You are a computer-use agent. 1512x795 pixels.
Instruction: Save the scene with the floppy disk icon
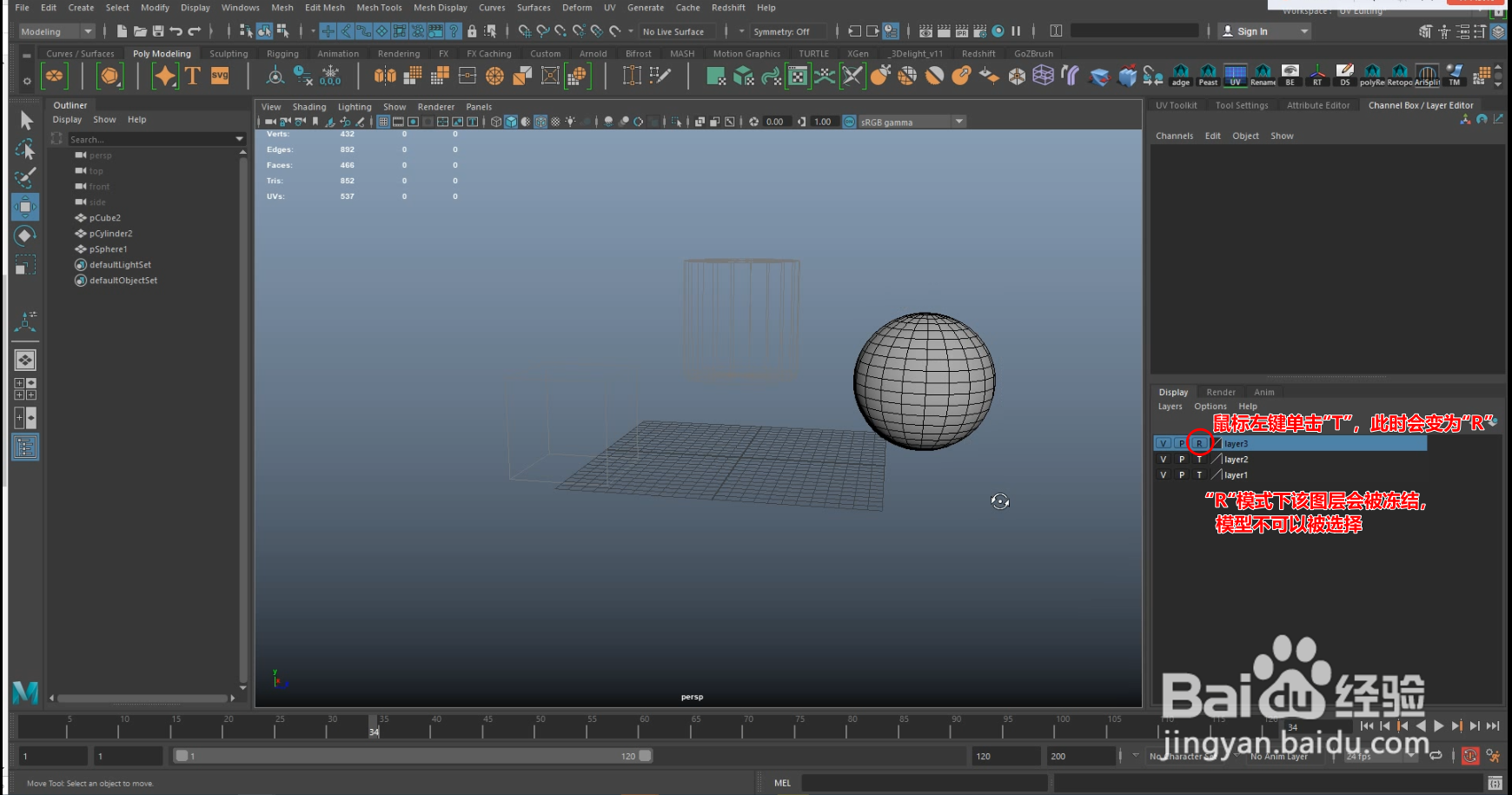(158, 31)
